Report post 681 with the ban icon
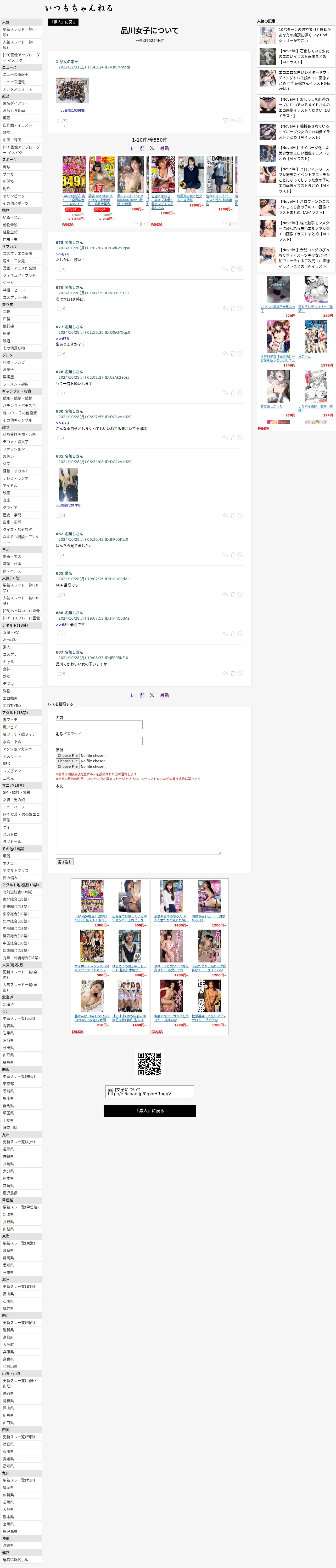Viewport: 336px width, 1568px height. tap(240, 516)
